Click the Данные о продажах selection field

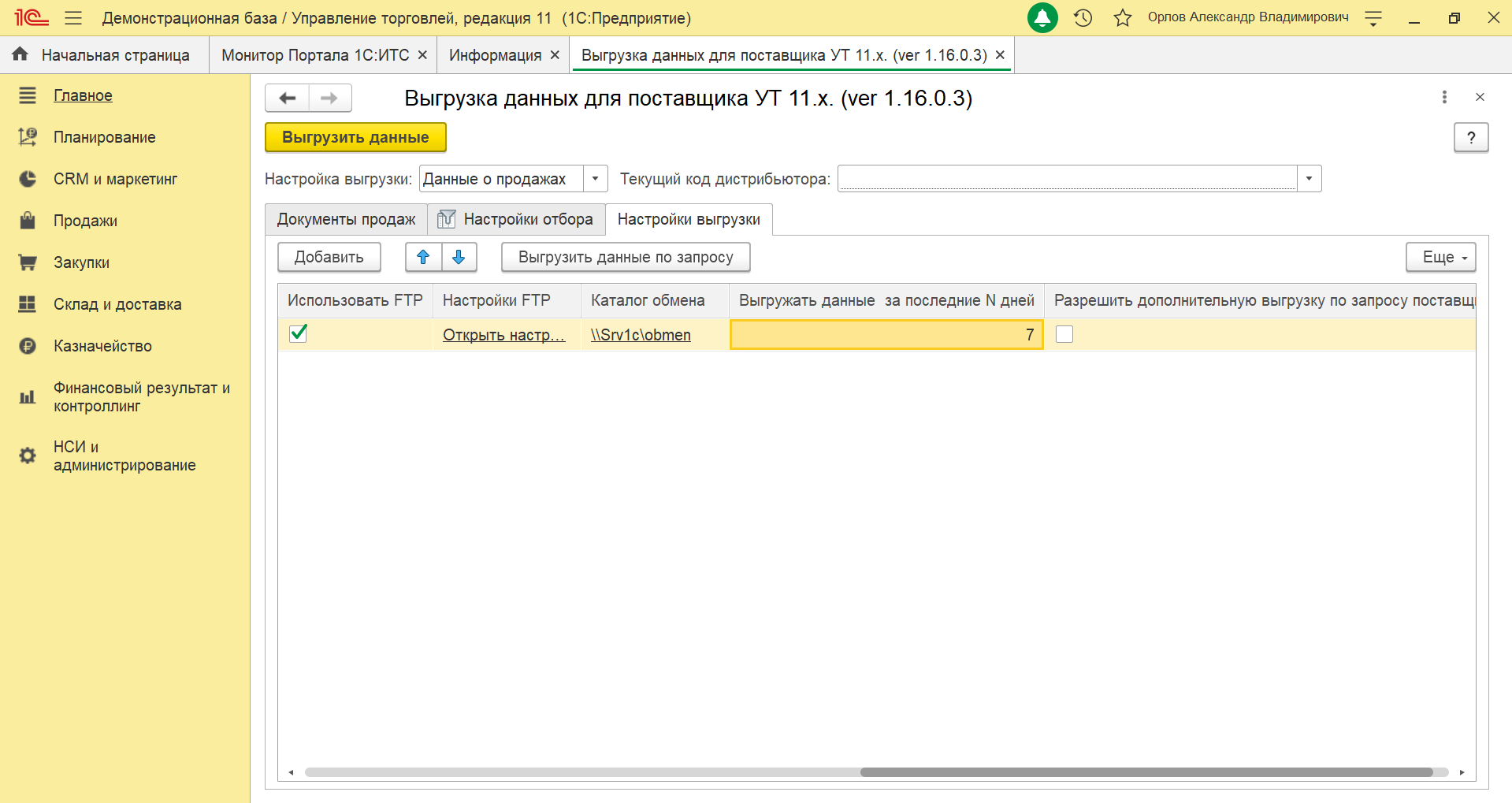pos(501,179)
